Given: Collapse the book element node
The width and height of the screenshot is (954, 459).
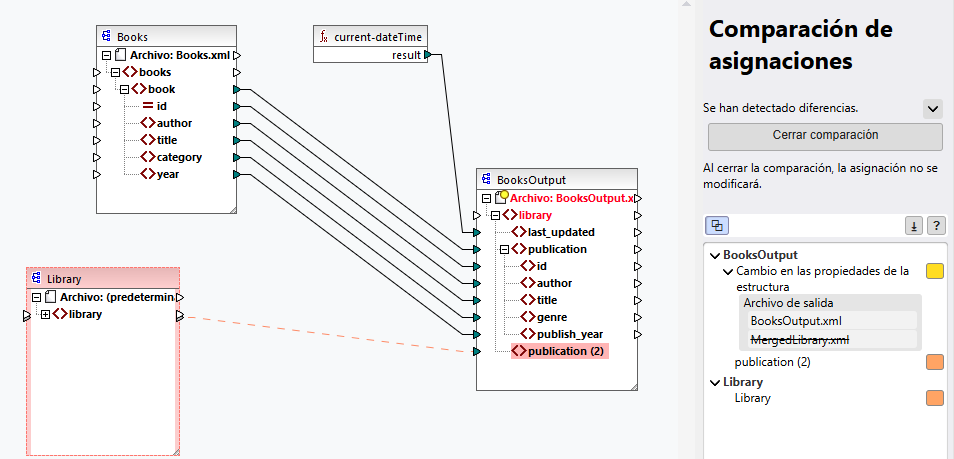Looking at the screenshot, I should click(124, 89).
